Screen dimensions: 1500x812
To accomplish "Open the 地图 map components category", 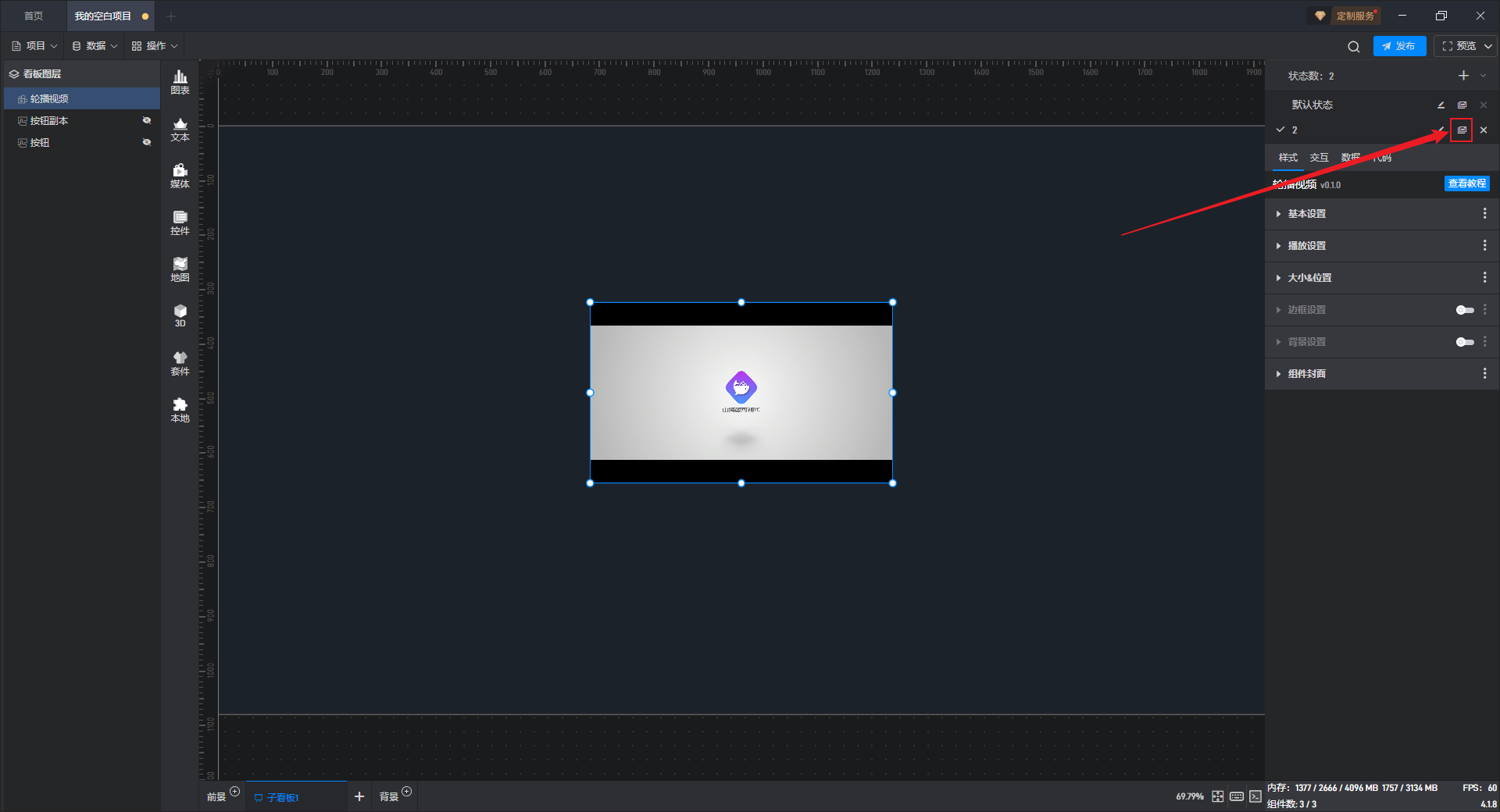I will [x=180, y=269].
